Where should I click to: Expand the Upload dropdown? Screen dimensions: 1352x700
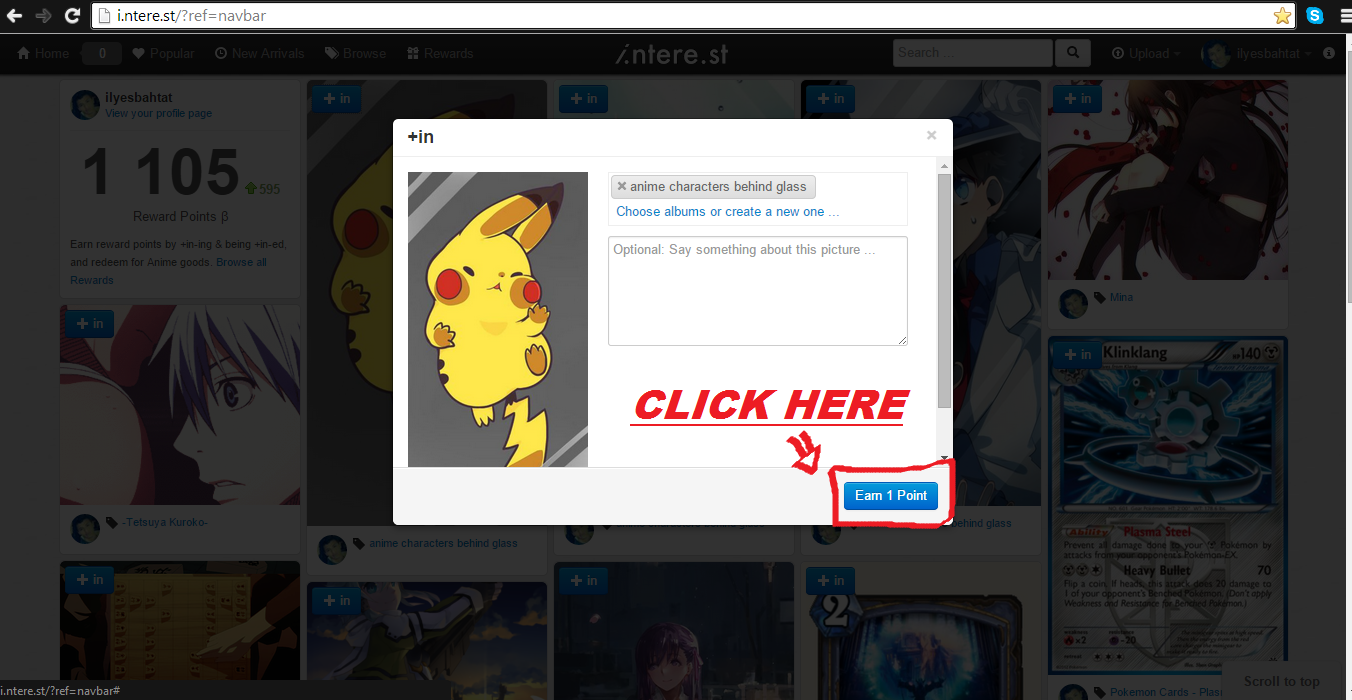[x=1146, y=53]
